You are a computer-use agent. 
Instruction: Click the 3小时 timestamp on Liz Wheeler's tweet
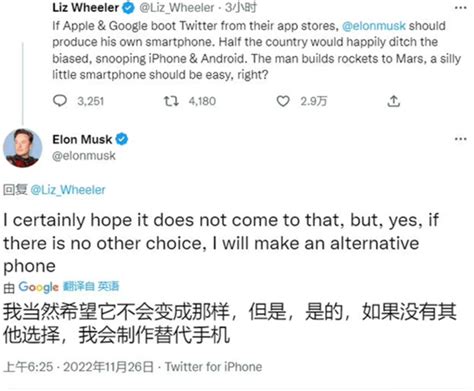[241, 8]
